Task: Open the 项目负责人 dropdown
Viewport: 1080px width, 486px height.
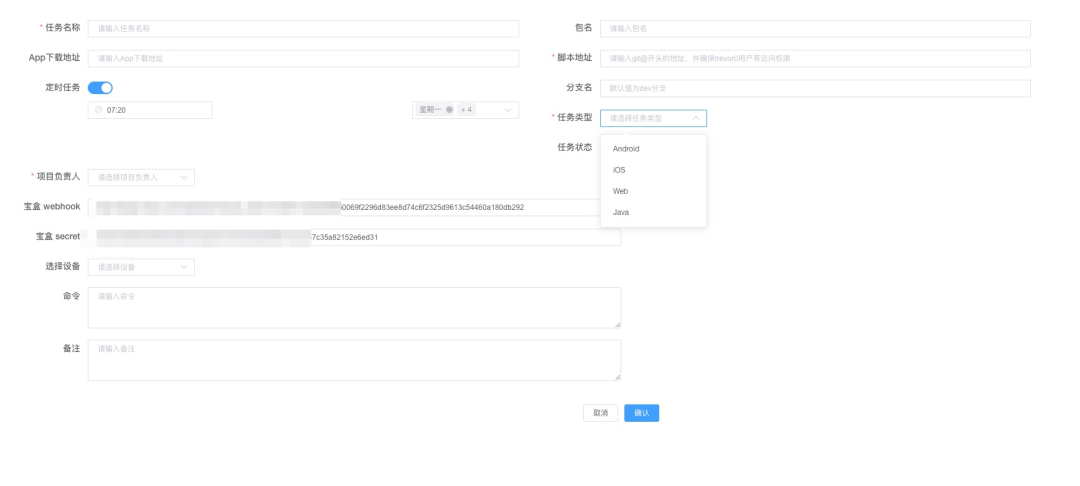Action: pyautogui.click(x=141, y=178)
